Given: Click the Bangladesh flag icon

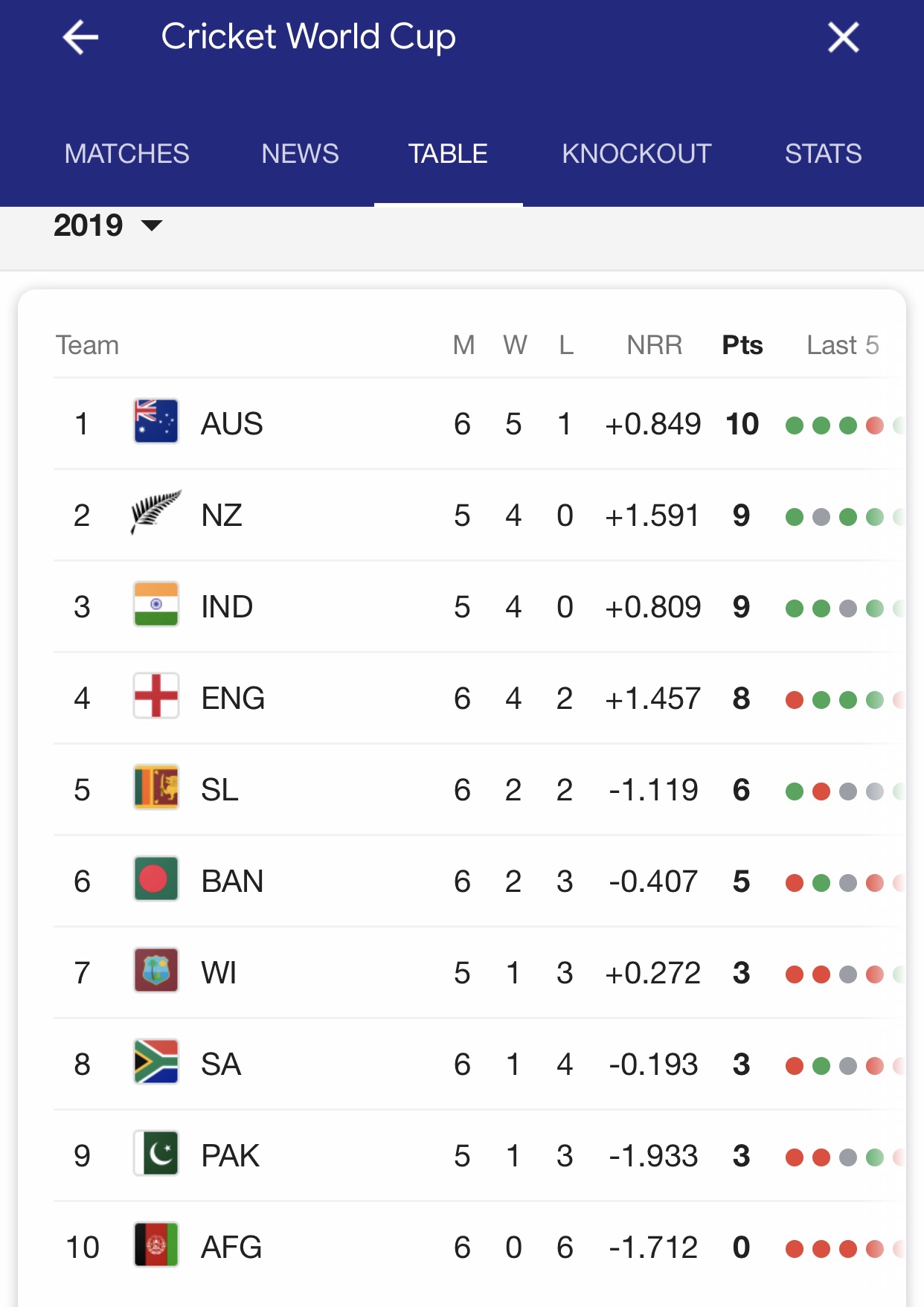Looking at the screenshot, I should (x=156, y=879).
